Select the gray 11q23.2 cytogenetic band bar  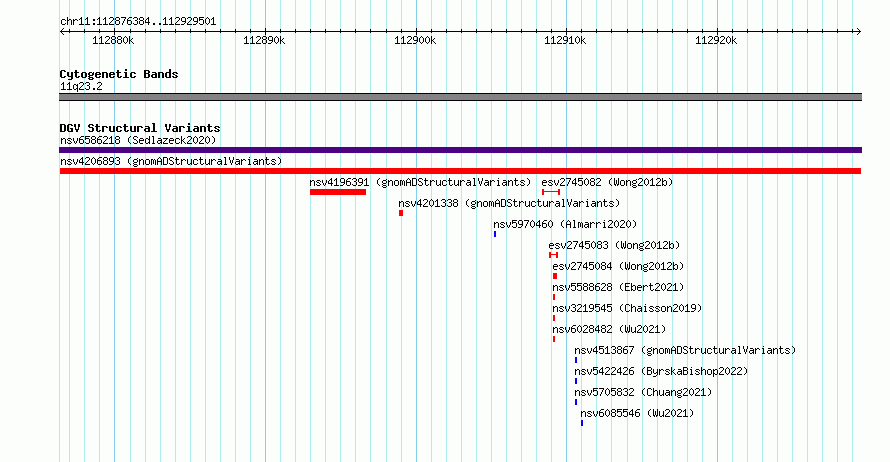(460, 97)
